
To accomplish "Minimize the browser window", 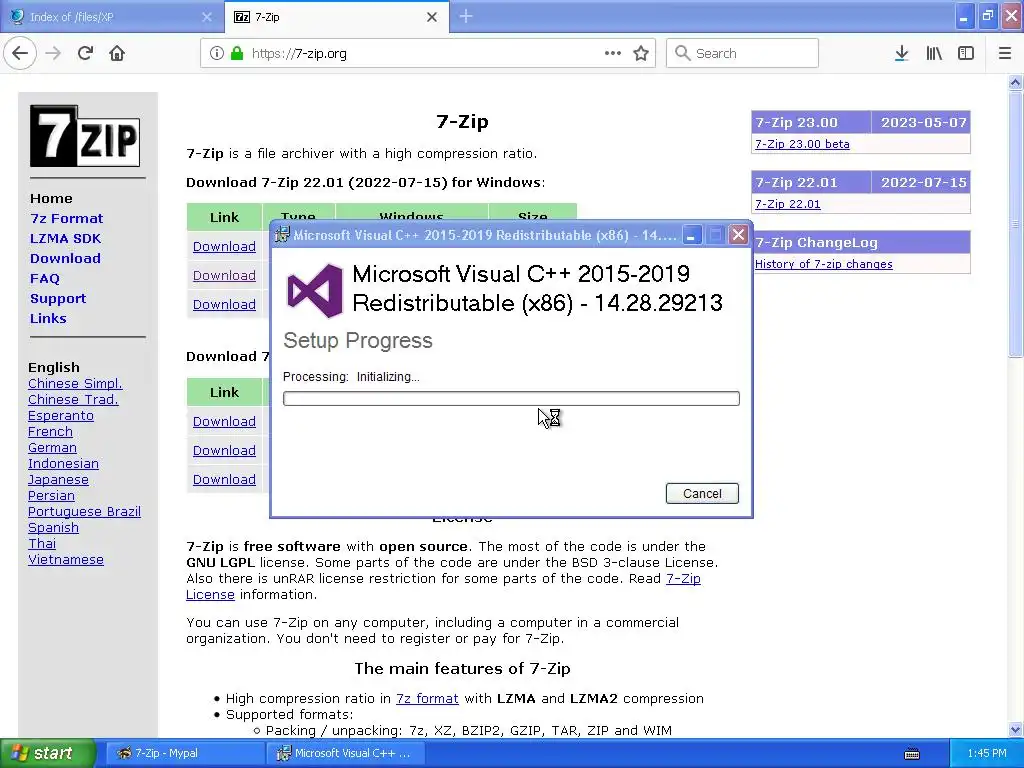I will point(963,16).
